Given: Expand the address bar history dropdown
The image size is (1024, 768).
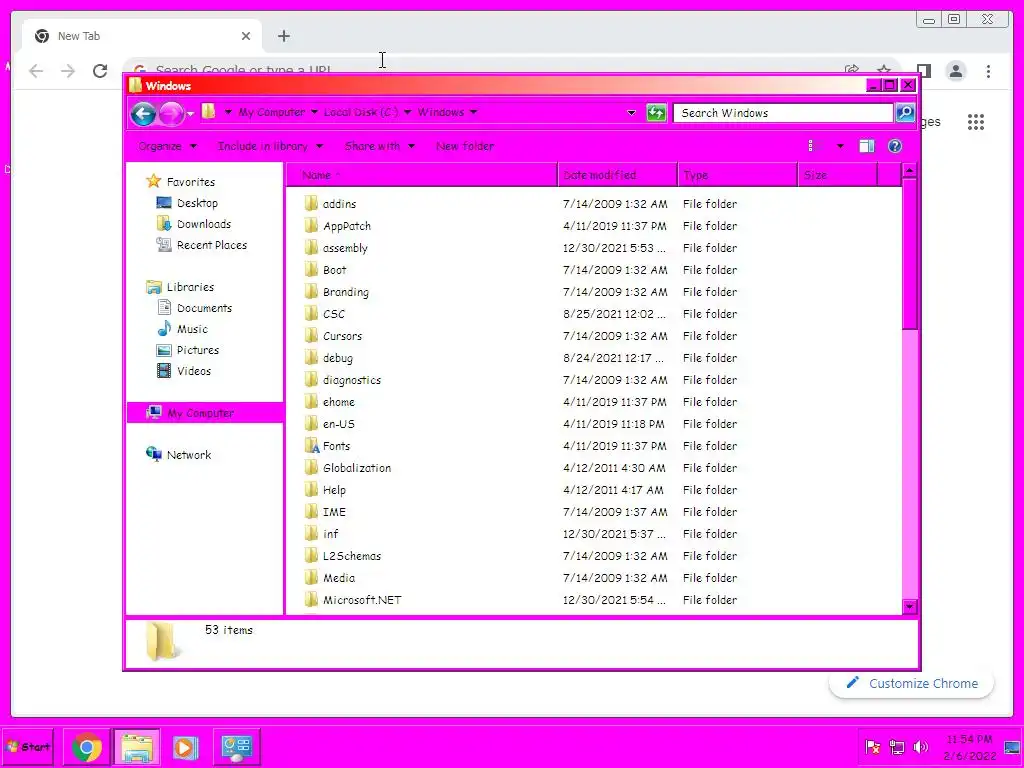Looking at the screenshot, I should click(631, 112).
